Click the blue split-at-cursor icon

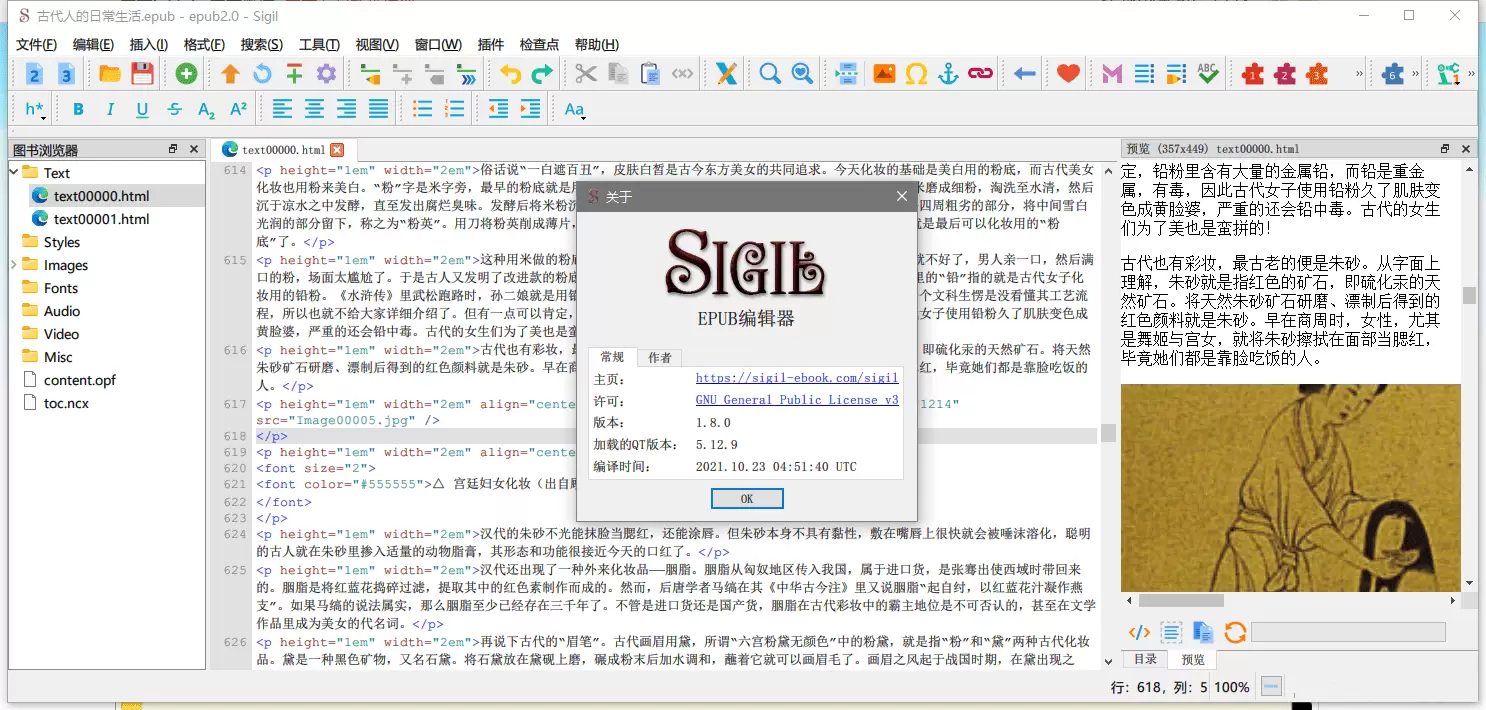(846, 73)
